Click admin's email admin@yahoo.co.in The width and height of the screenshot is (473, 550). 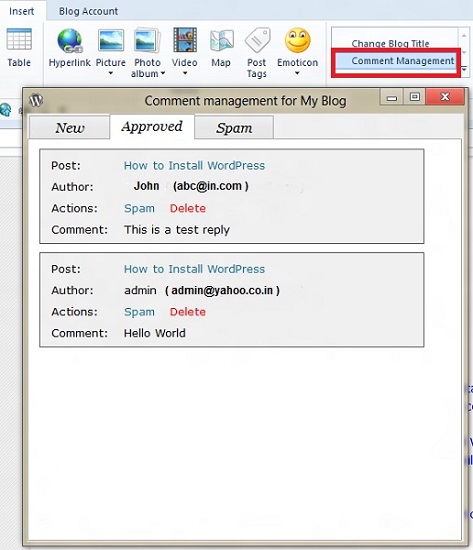click(222, 290)
